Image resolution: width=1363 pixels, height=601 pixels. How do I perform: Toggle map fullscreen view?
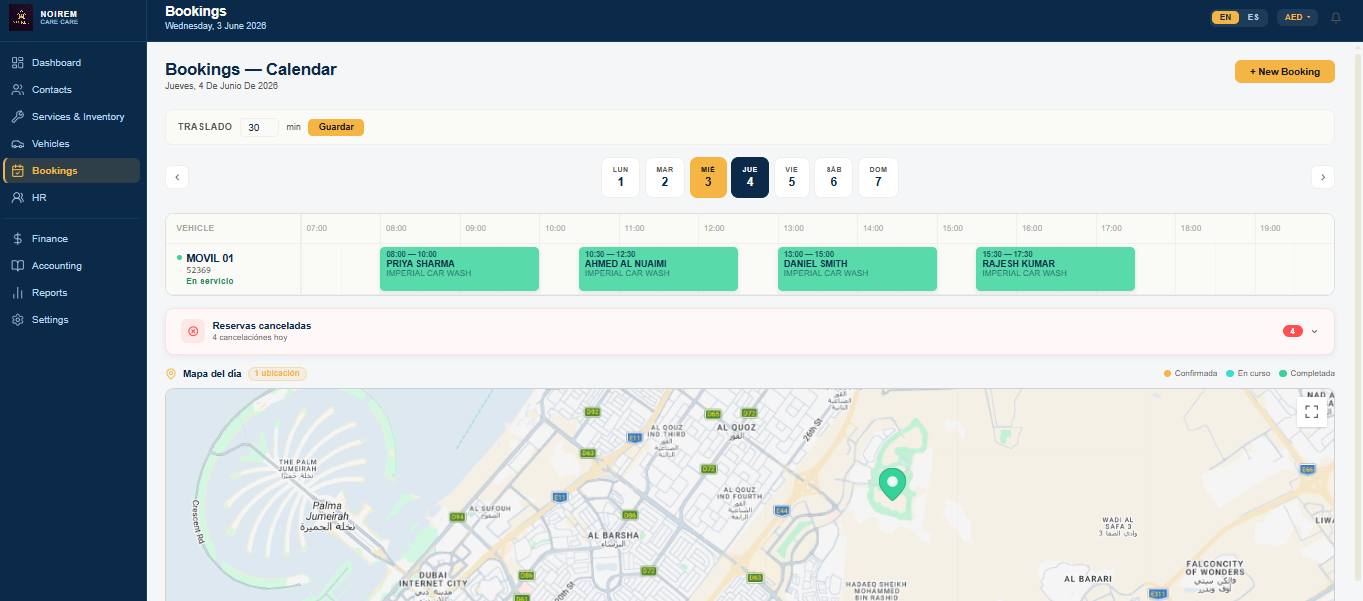1312,411
